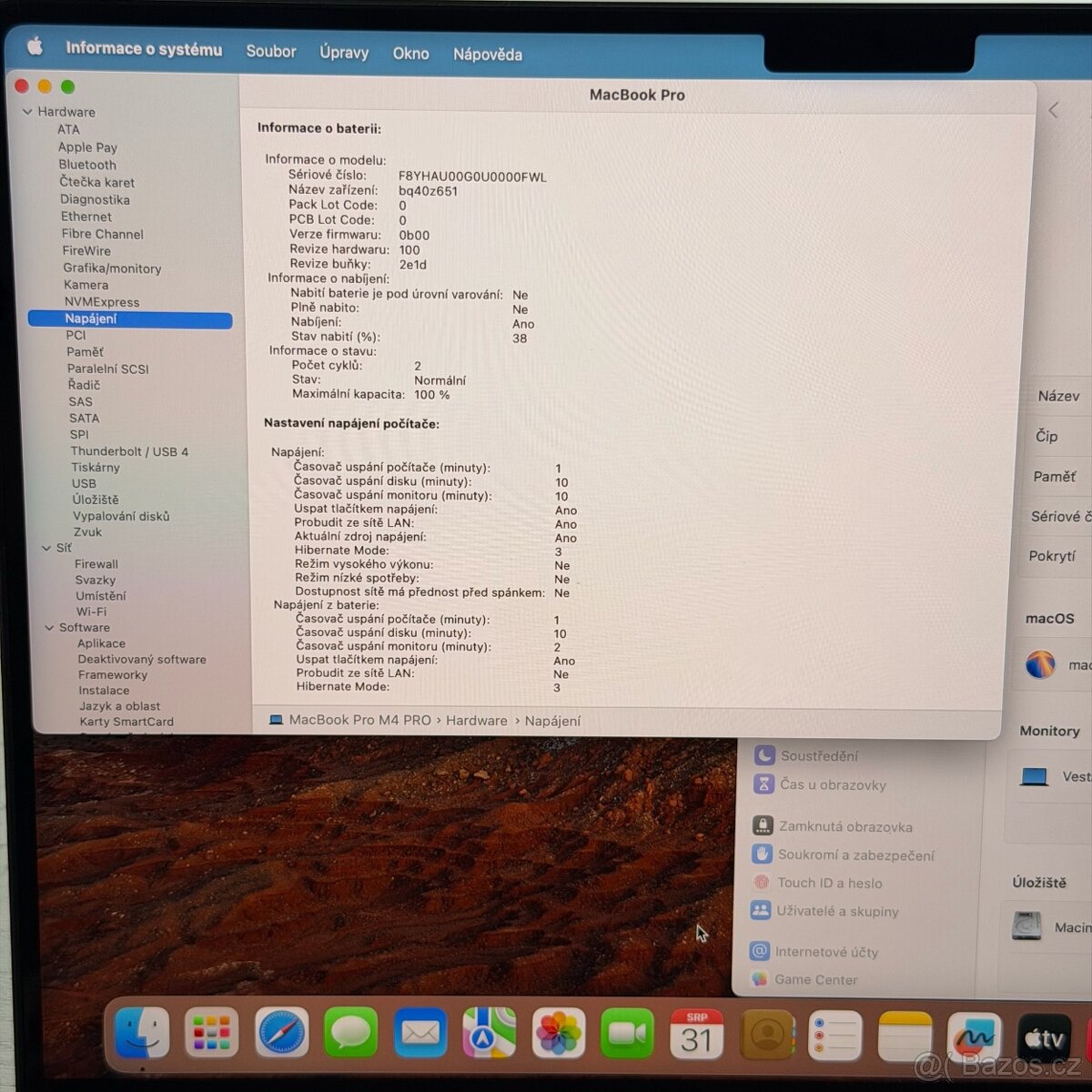Image resolution: width=1092 pixels, height=1092 pixels.
Task: Click Uživatelé a skupiny icon
Action: [x=760, y=910]
